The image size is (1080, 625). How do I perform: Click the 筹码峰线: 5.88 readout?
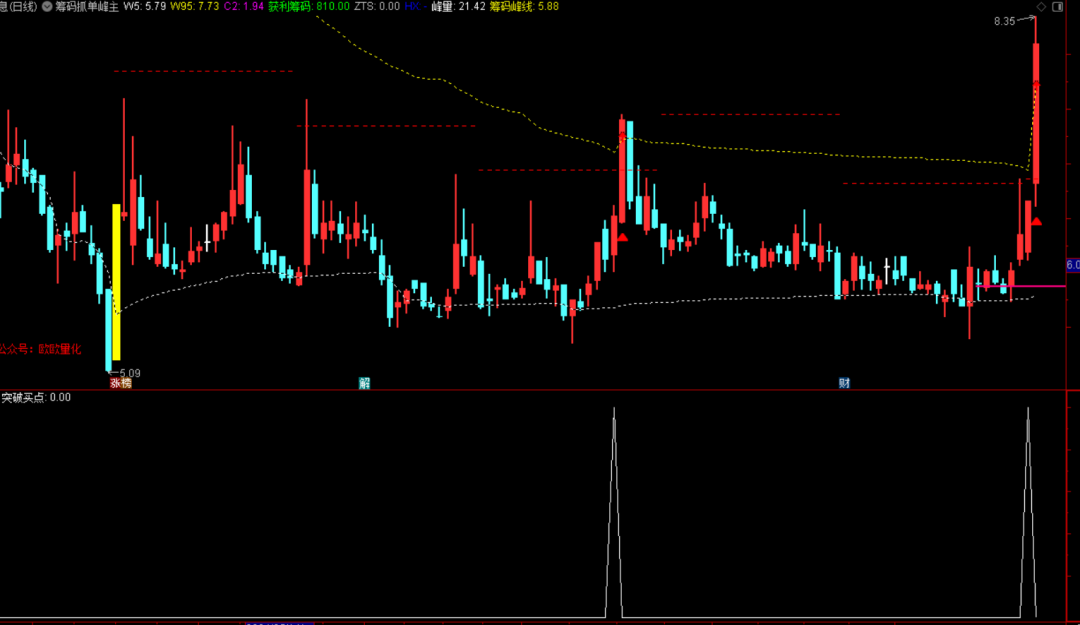click(x=524, y=6)
